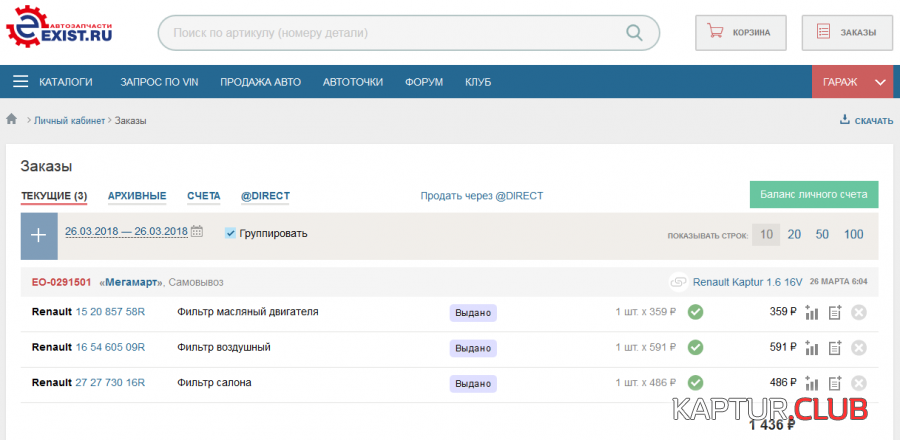Screen dimensions: 900x440
Task: Show 20 rows per page
Action: 794,234
